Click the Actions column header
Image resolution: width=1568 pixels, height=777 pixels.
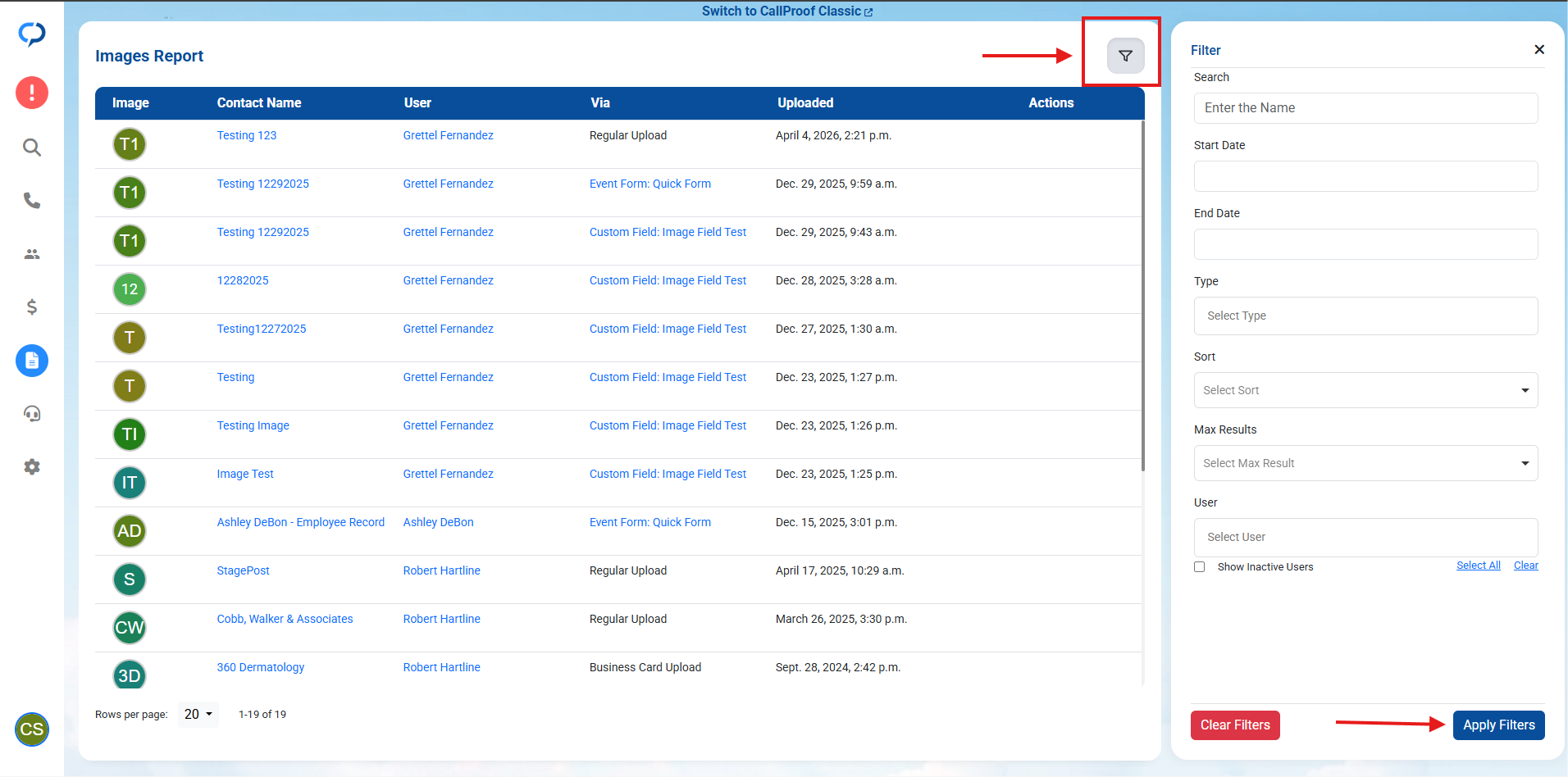tap(1051, 102)
